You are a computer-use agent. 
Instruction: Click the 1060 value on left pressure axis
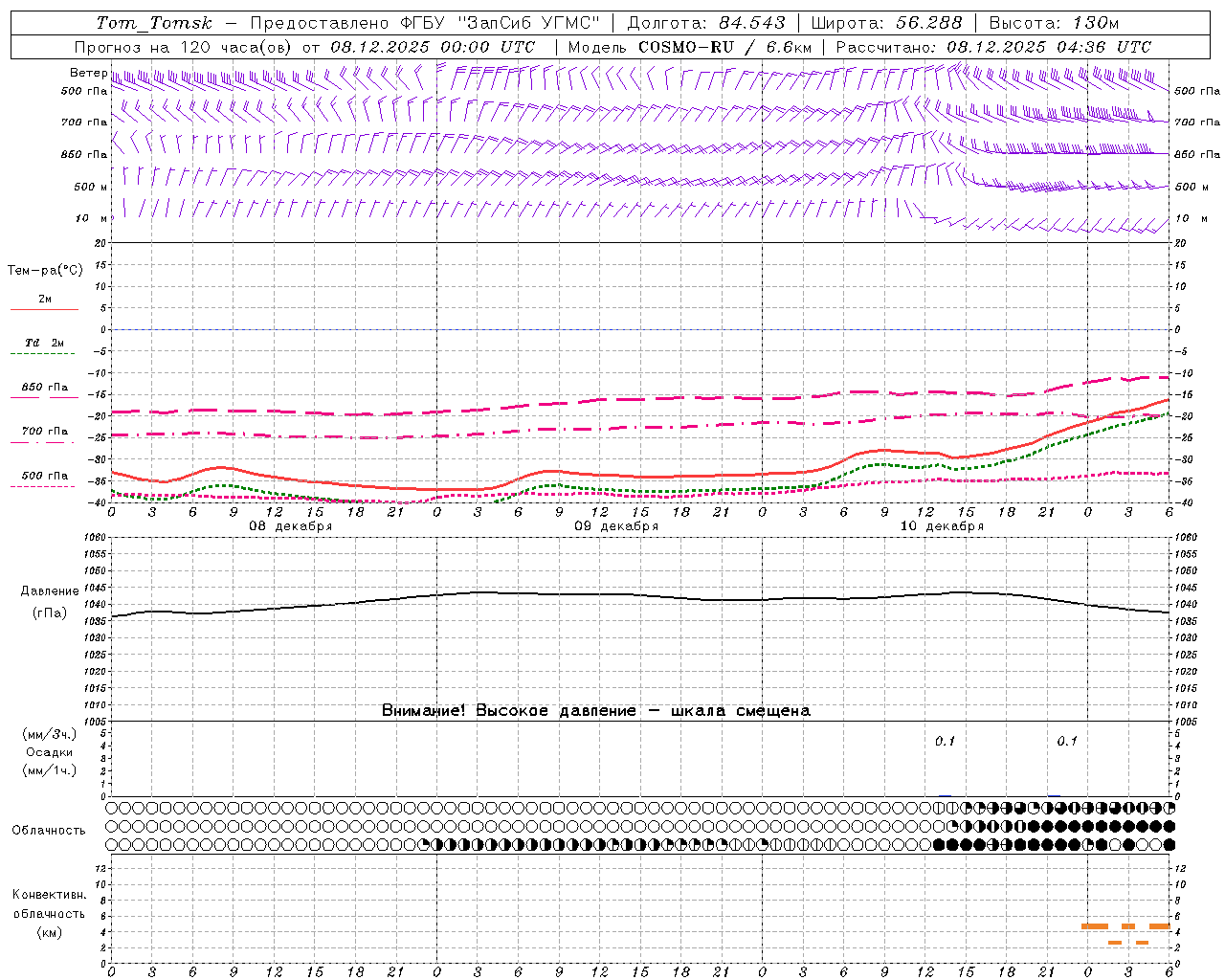click(x=94, y=538)
